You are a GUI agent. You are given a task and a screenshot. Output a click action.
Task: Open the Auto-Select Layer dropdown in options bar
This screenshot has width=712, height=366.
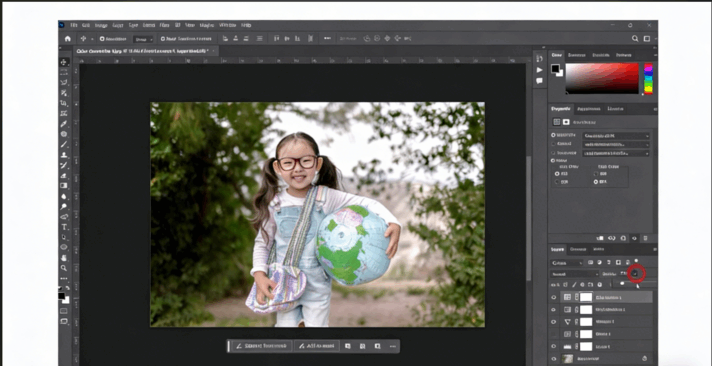pos(143,39)
